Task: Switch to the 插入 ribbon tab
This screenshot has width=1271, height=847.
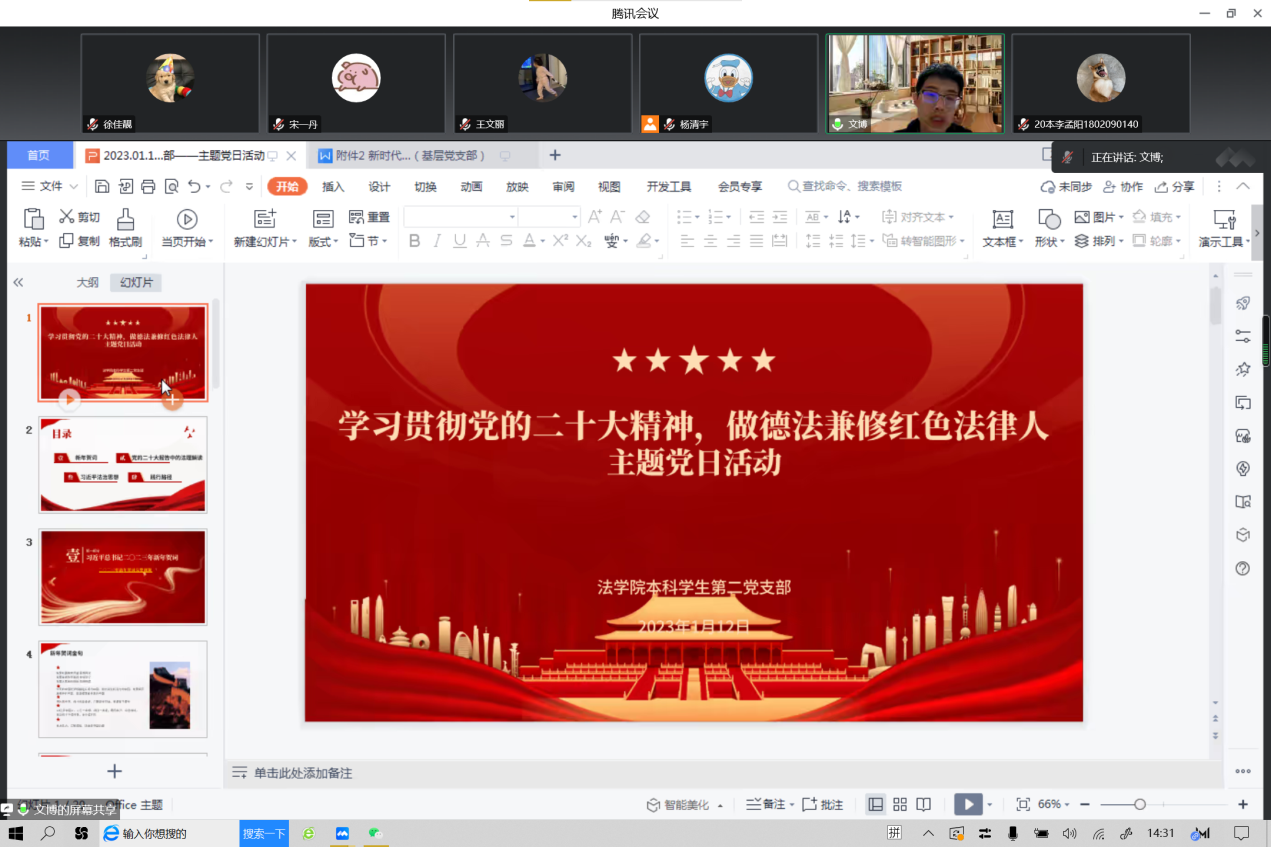Action: (333, 186)
